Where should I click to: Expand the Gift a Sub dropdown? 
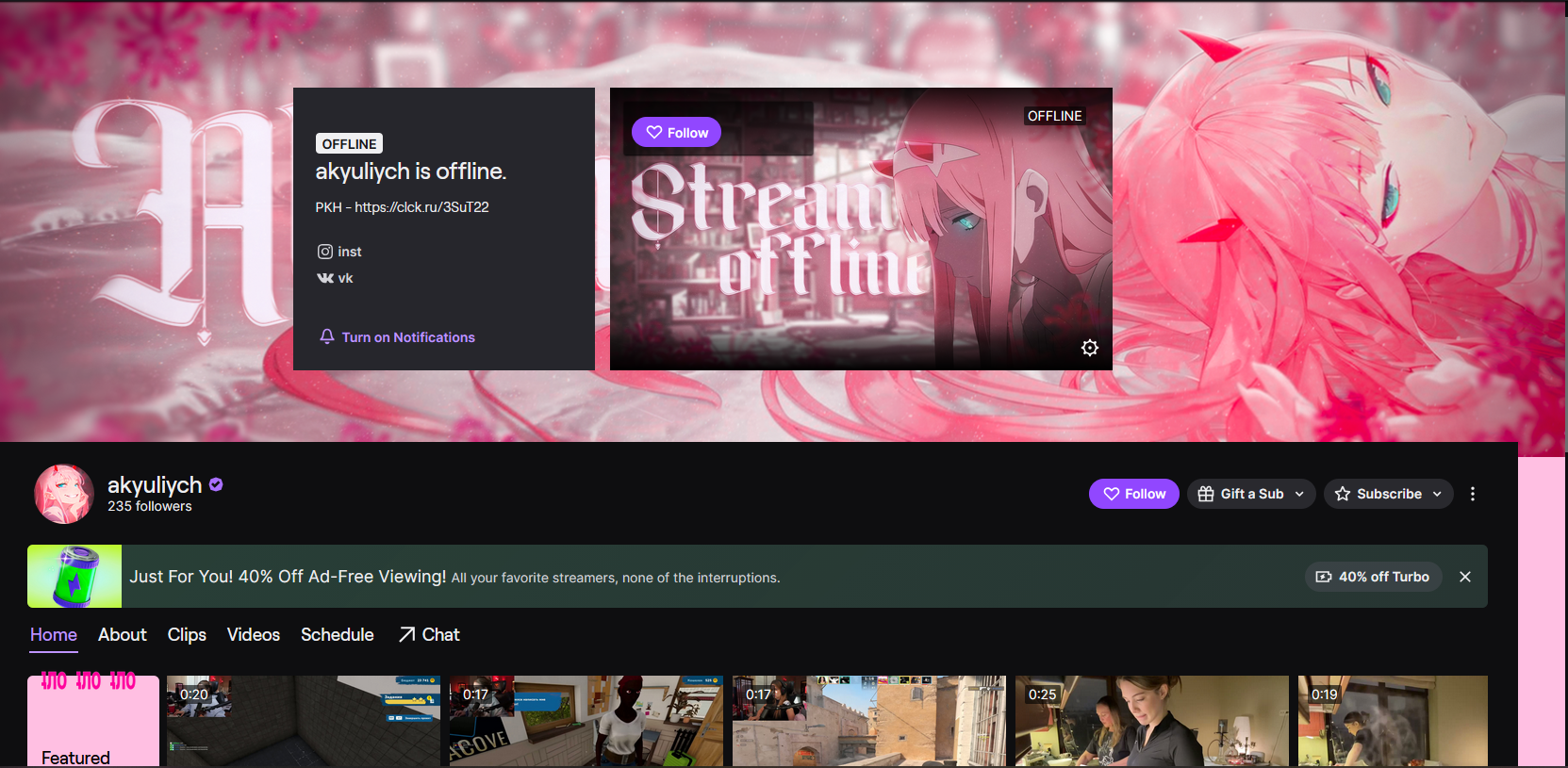point(1251,494)
